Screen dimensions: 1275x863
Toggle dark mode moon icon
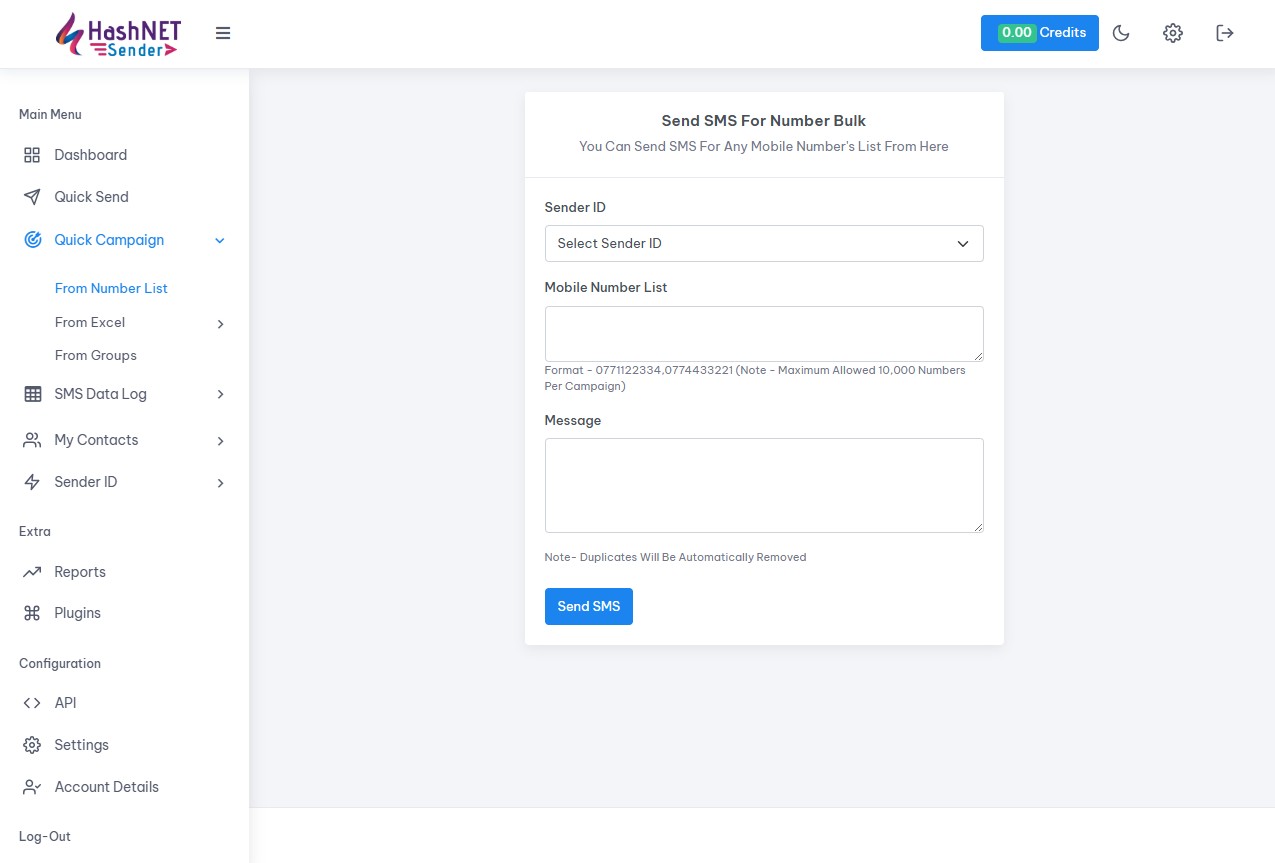click(1121, 33)
